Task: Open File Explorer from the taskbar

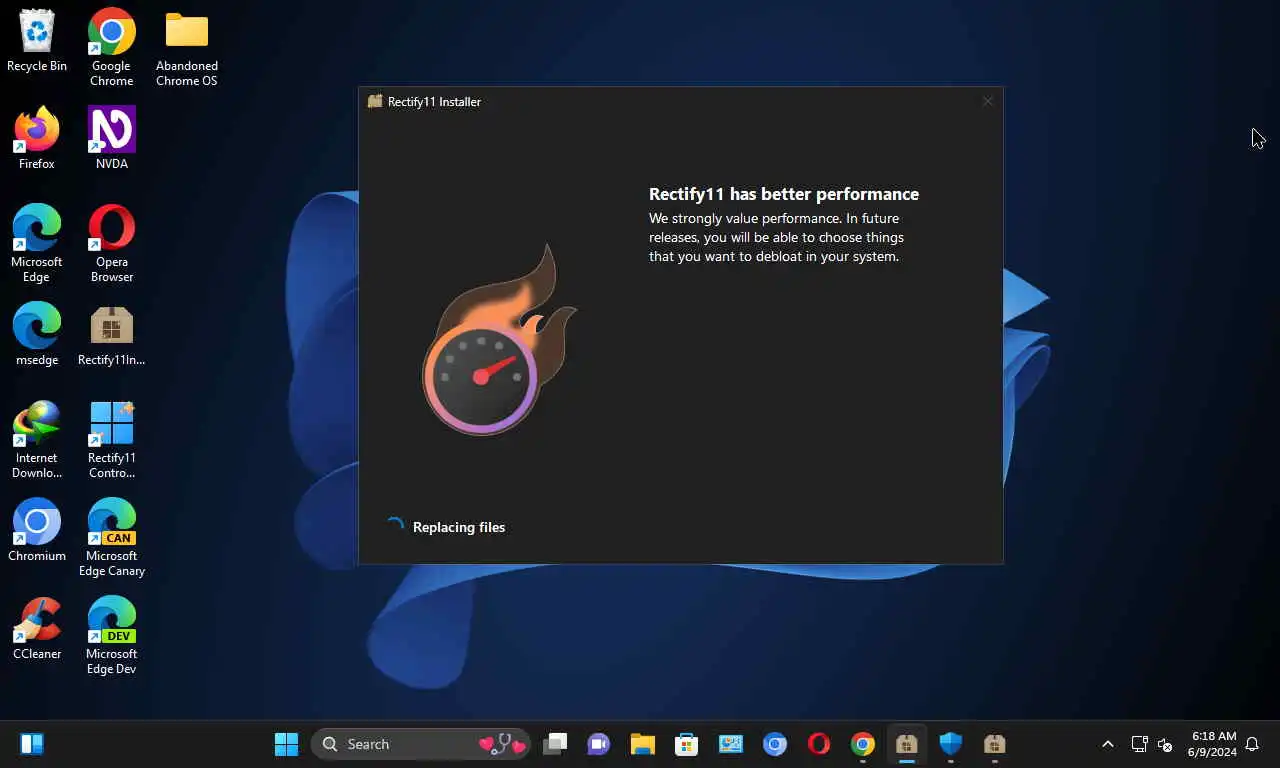Action: coord(643,744)
